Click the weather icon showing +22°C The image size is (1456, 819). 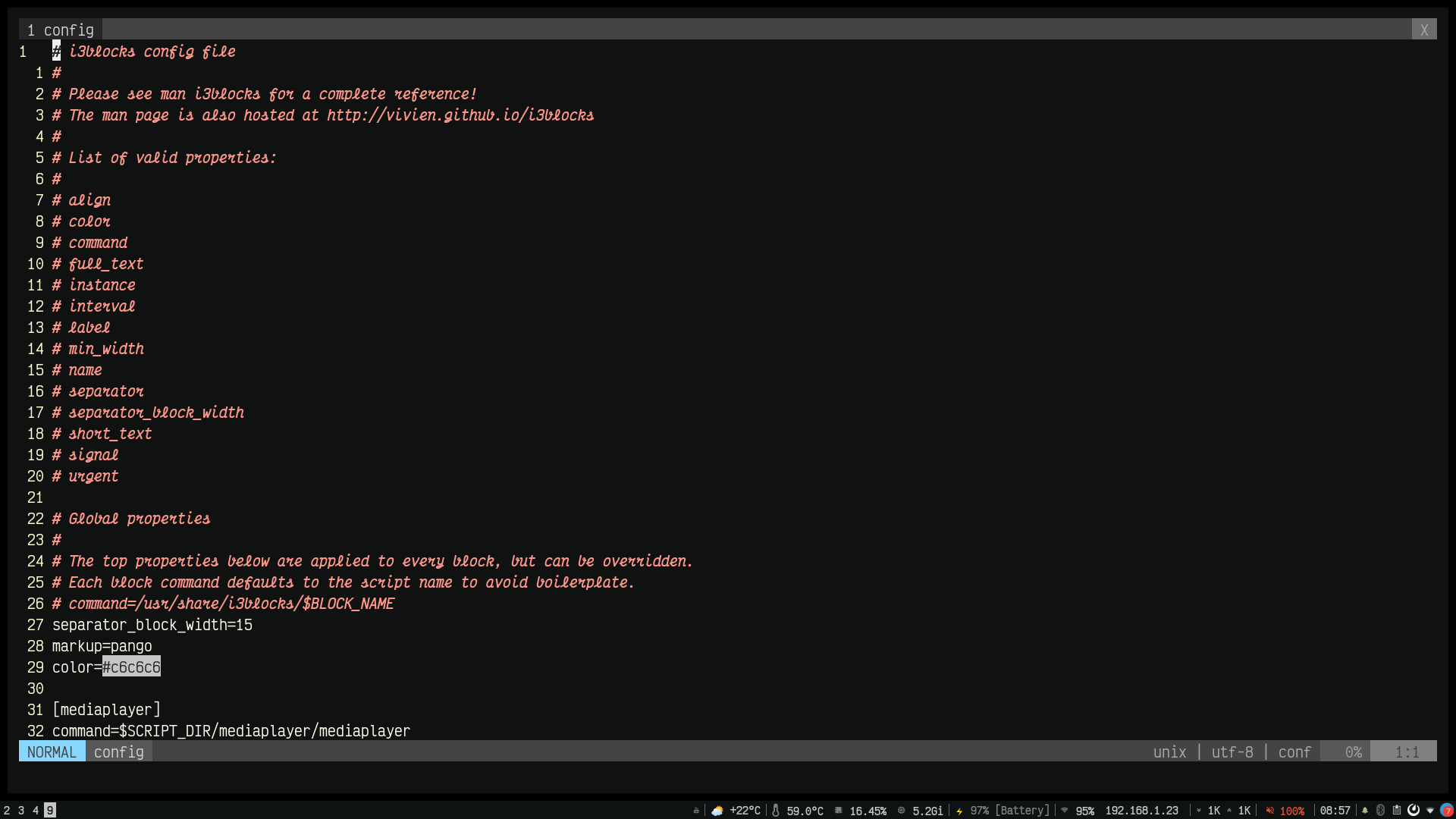717,811
